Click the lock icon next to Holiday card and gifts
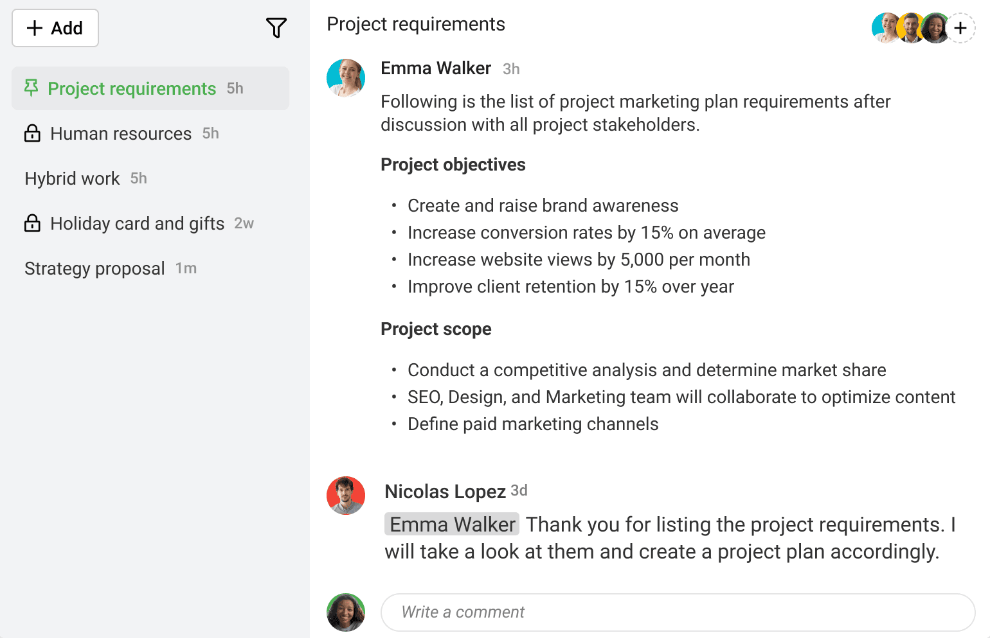Screen dimensions: 990x638 coord(32,223)
